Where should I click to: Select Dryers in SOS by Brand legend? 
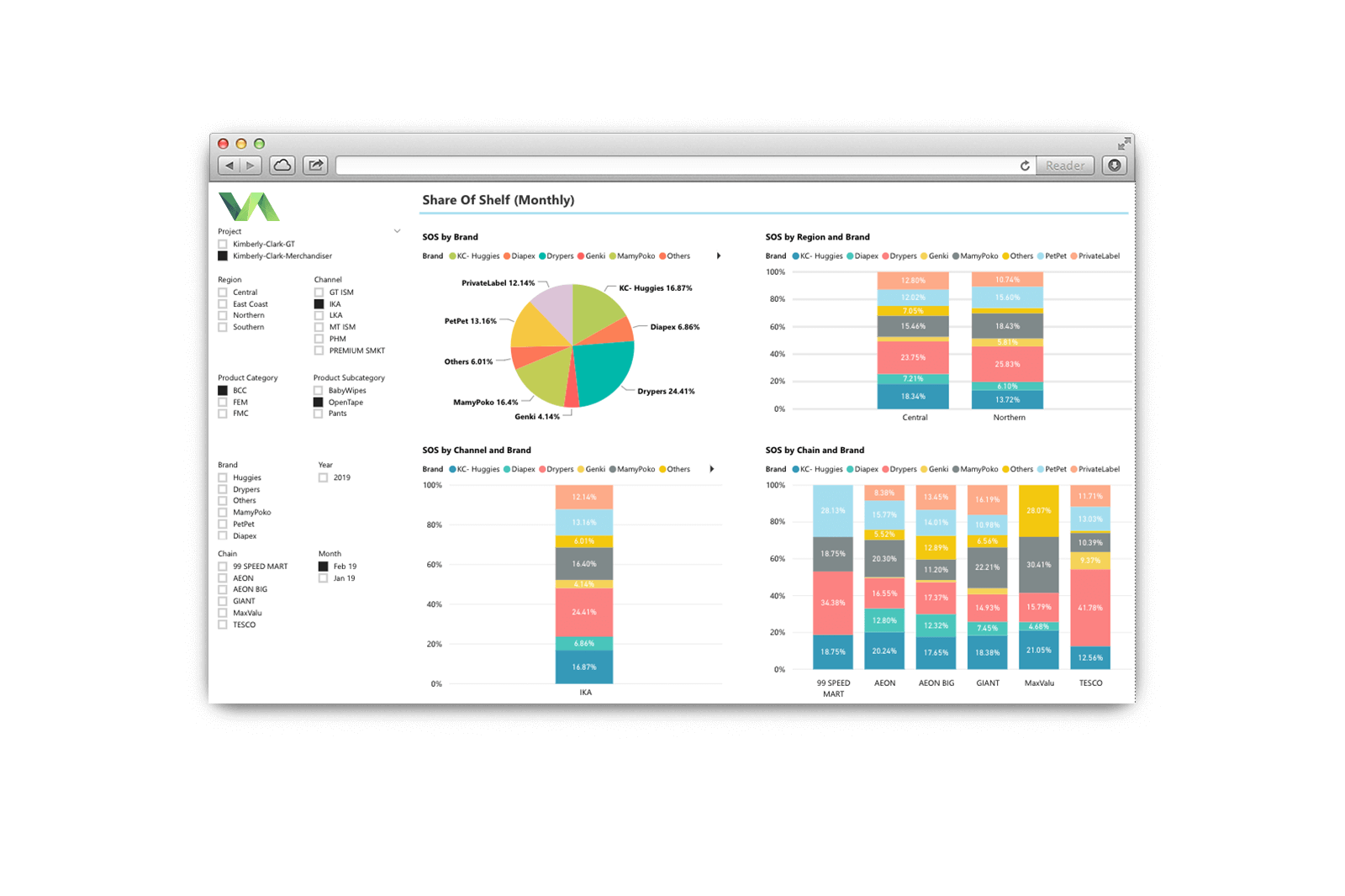[556, 256]
